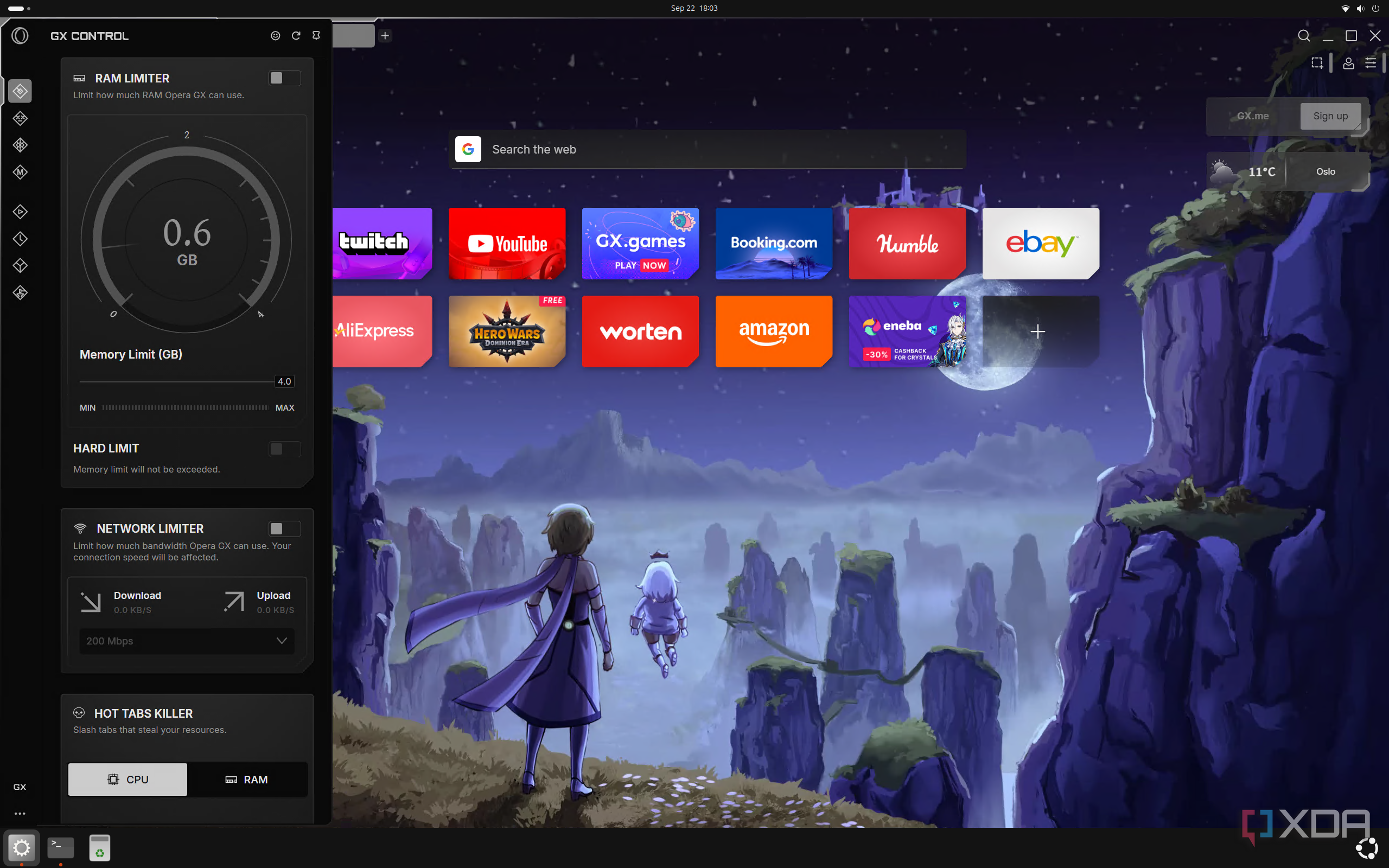The height and width of the screenshot is (868, 1389).
Task: Open the eye diamond sidebar icon
Action: [20, 145]
